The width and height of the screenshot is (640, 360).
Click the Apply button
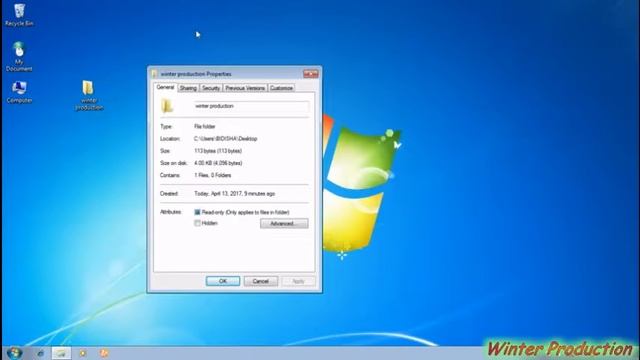pos(298,281)
